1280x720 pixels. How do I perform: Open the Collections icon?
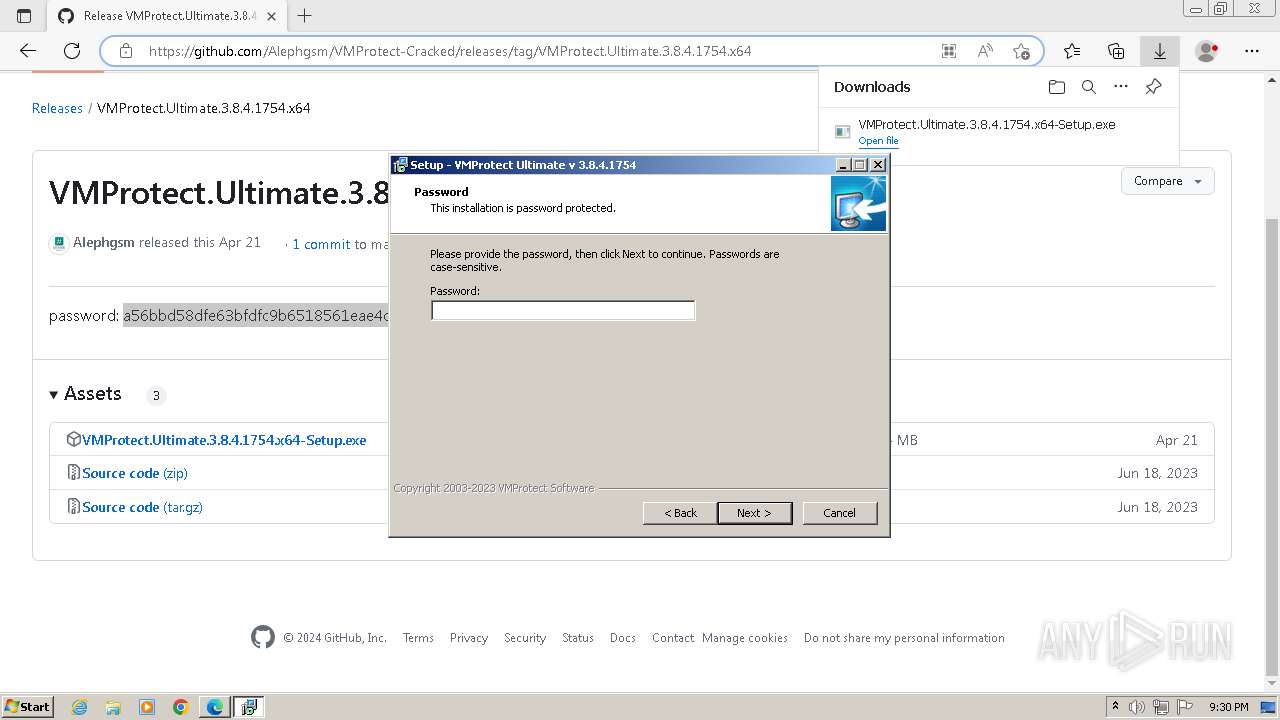point(1116,51)
